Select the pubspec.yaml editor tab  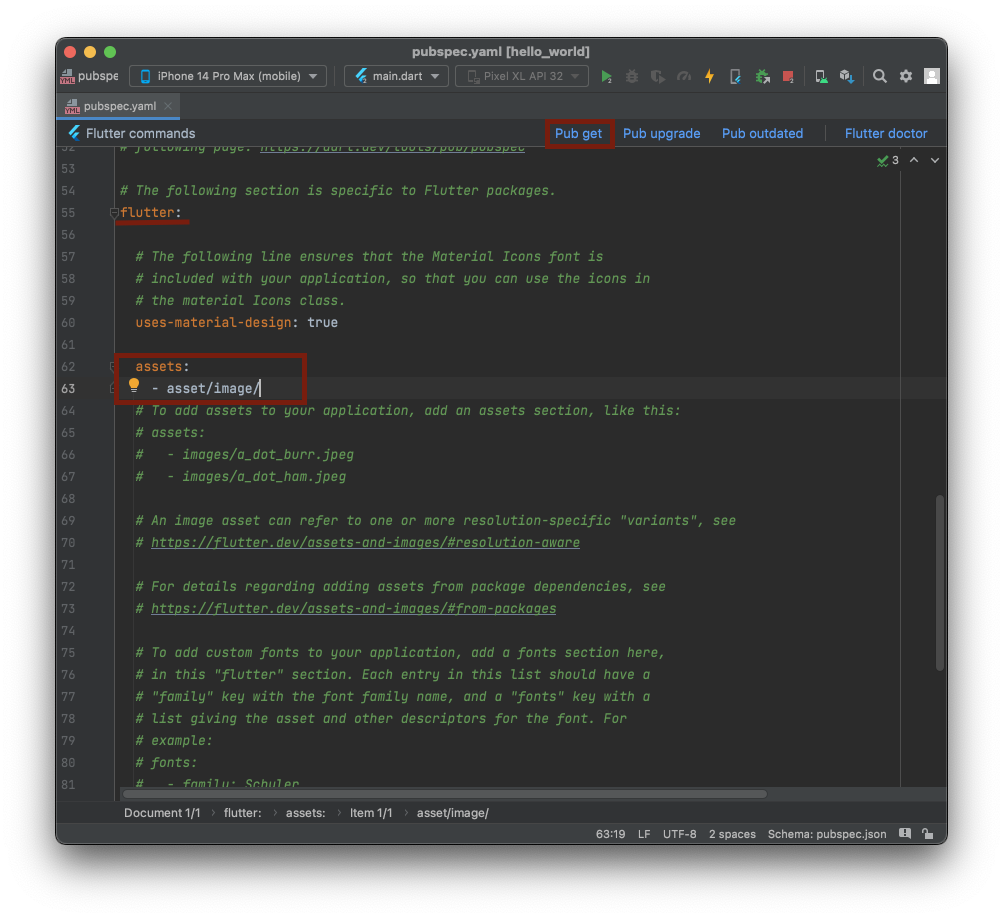click(x=118, y=106)
